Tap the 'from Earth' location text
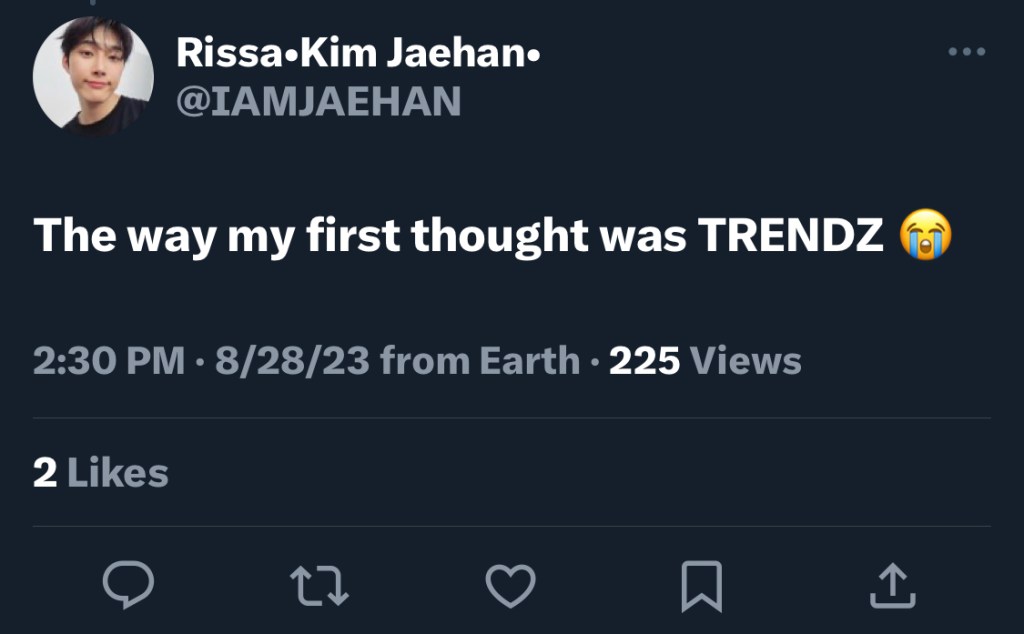1024x634 pixels. (480, 361)
